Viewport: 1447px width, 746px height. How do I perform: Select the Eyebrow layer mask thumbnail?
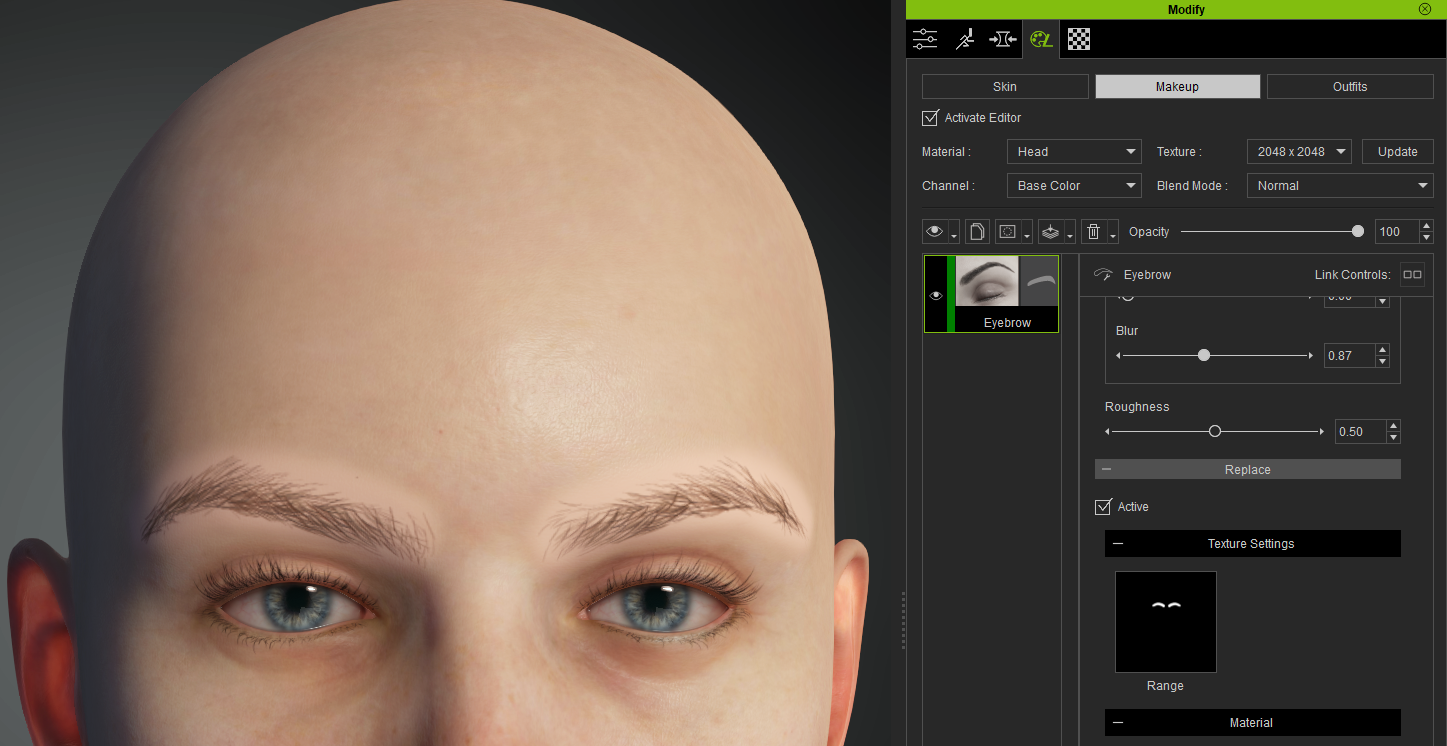1039,281
